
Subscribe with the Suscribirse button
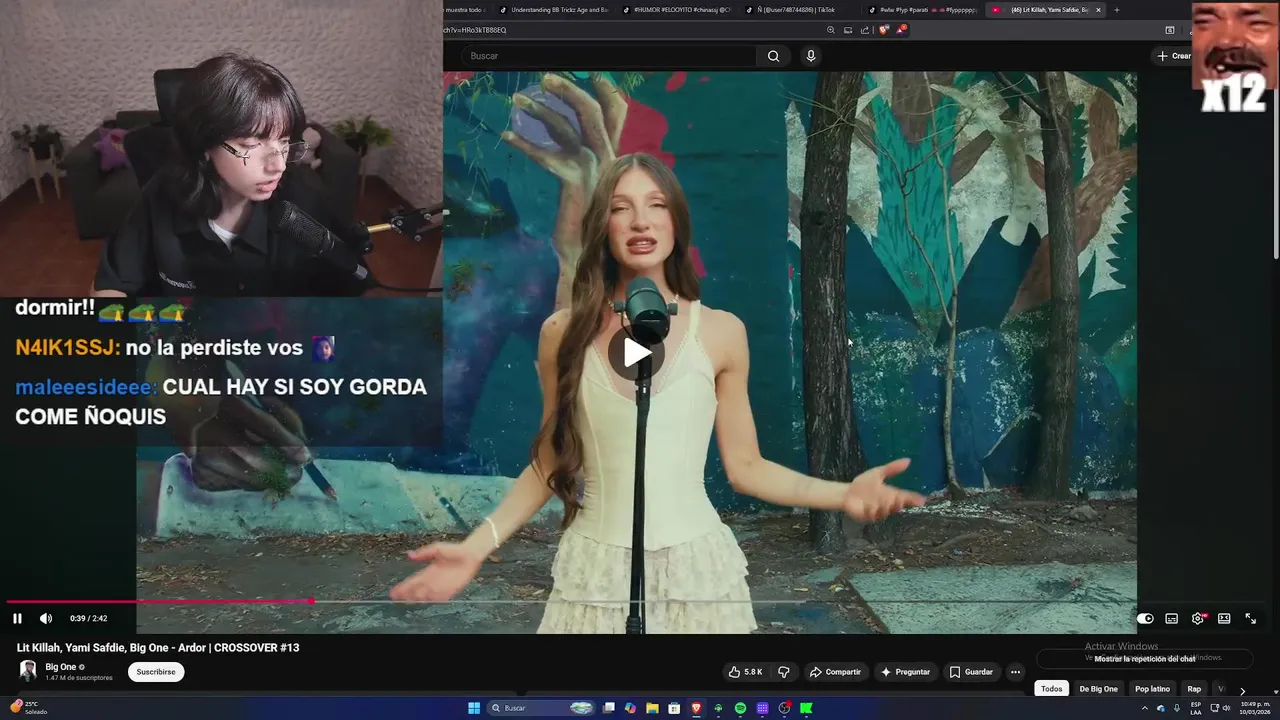(x=156, y=672)
